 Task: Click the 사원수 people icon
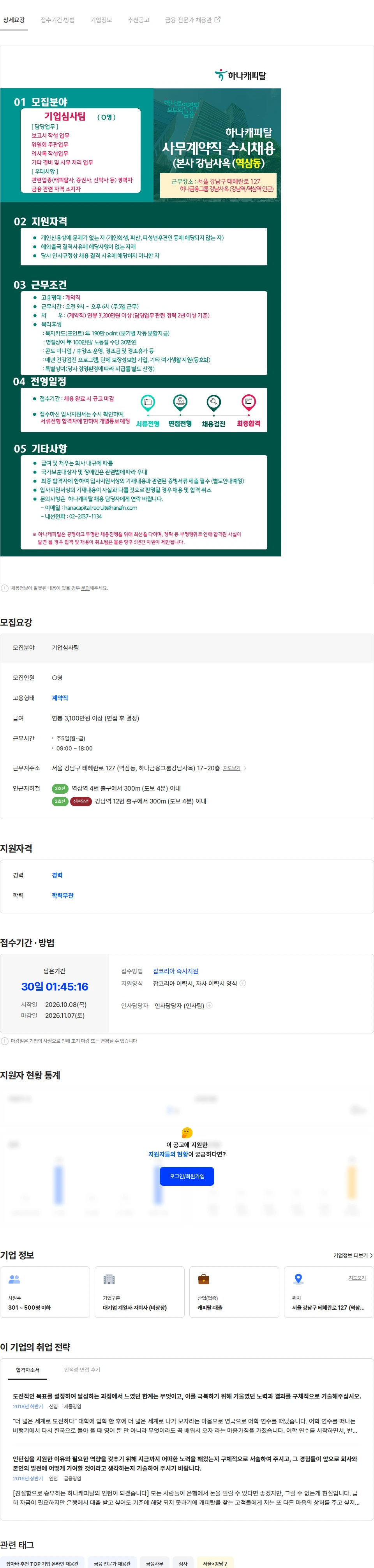(14, 1279)
